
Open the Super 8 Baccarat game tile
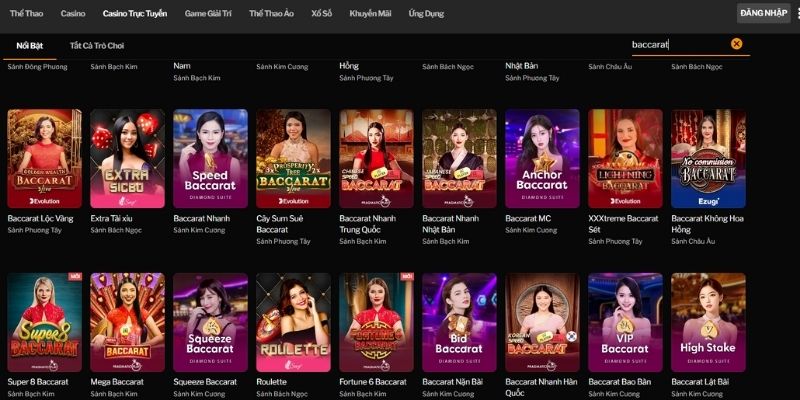point(44,322)
